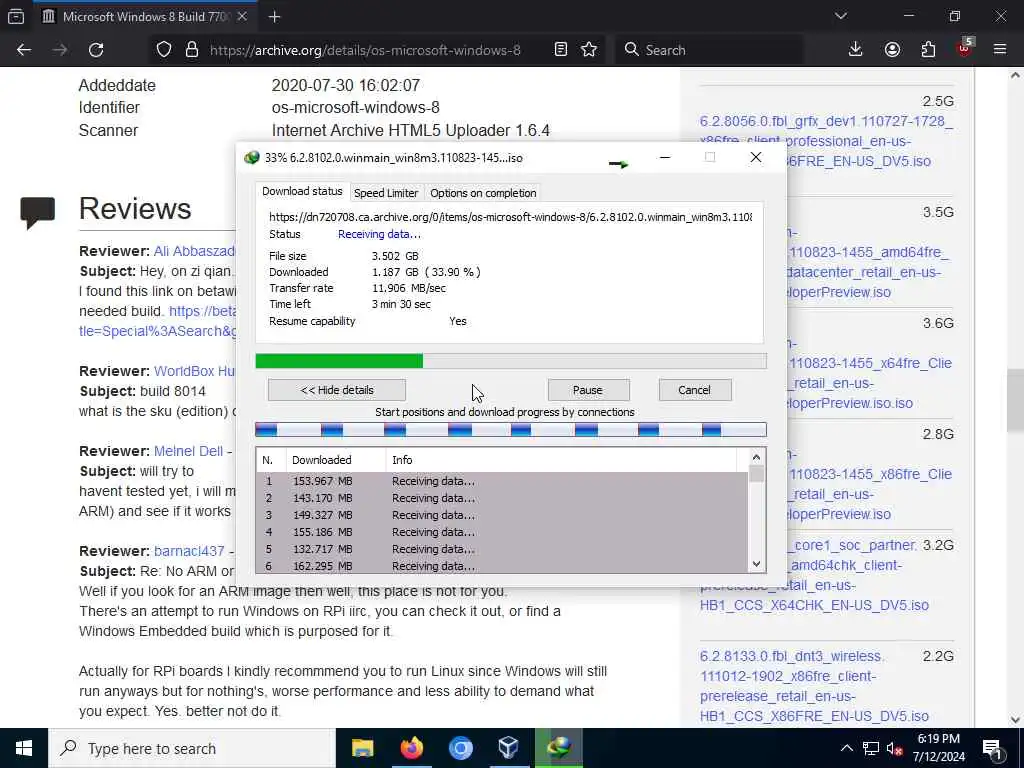Click the Downloaded column header
Viewport: 1024px width, 768px height.
[x=336, y=460]
